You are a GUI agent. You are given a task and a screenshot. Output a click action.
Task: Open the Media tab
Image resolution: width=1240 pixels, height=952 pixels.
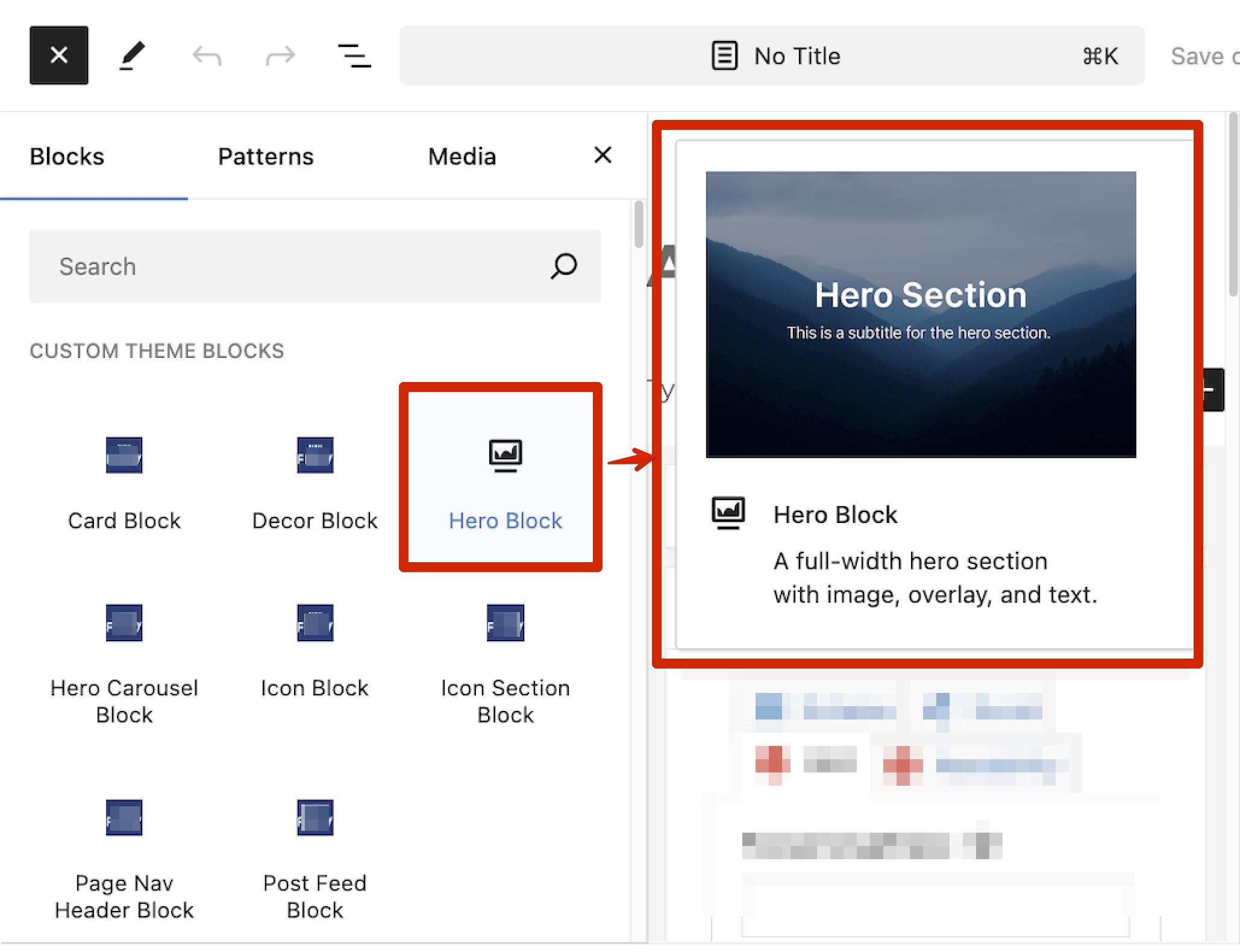pyautogui.click(x=462, y=157)
